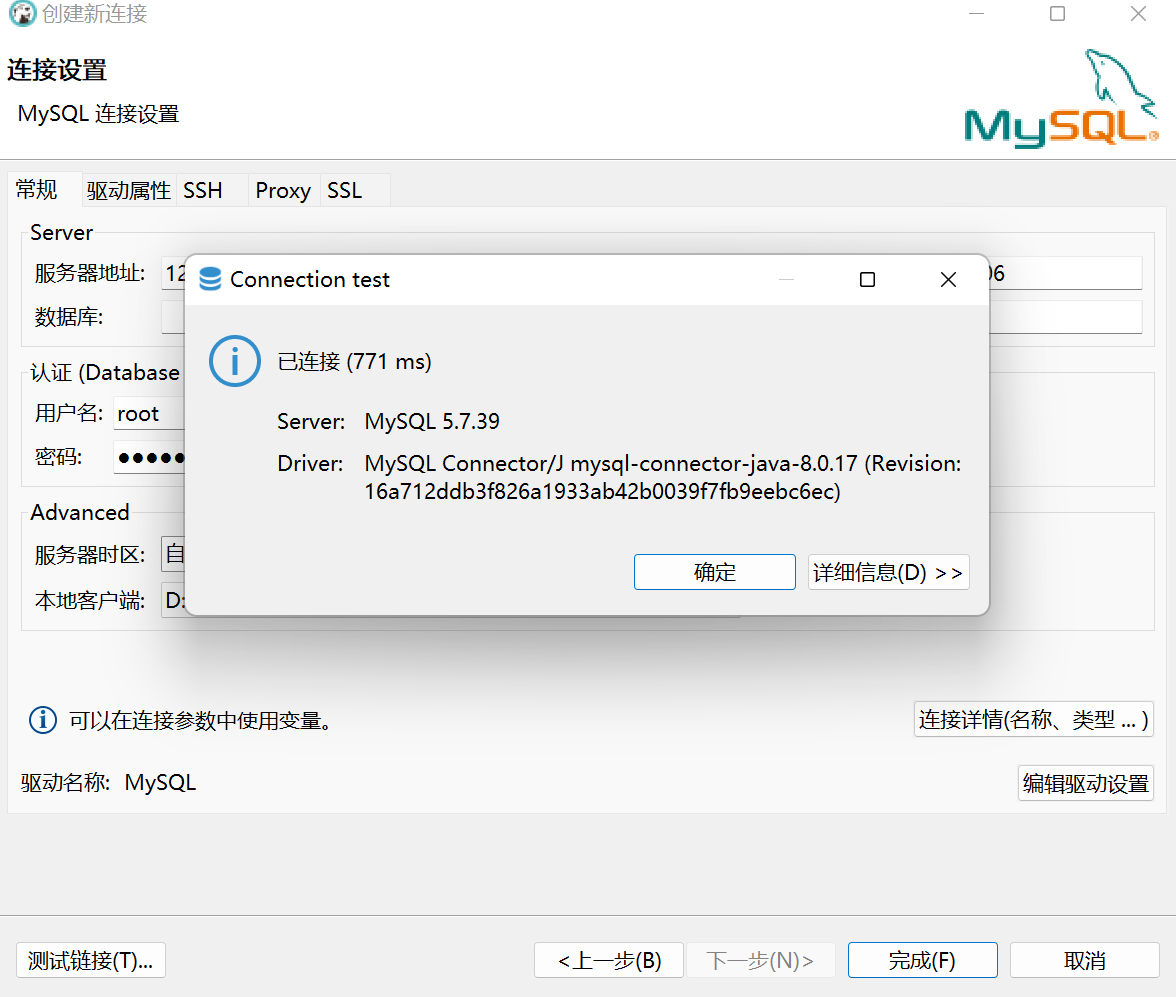
Task: Maximize the 创建新连接 window
Action: pos(1058,14)
